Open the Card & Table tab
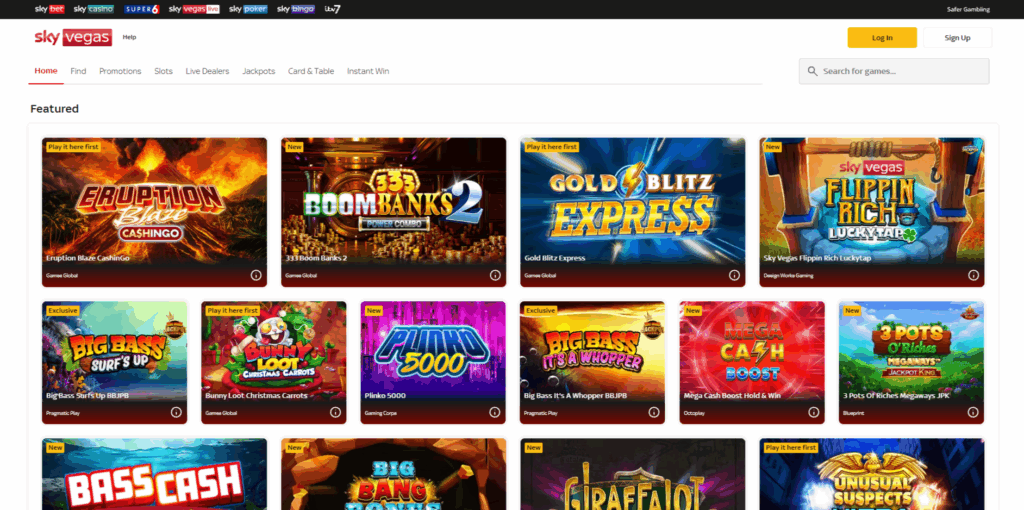The width and height of the screenshot is (1024, 510). 311,71
